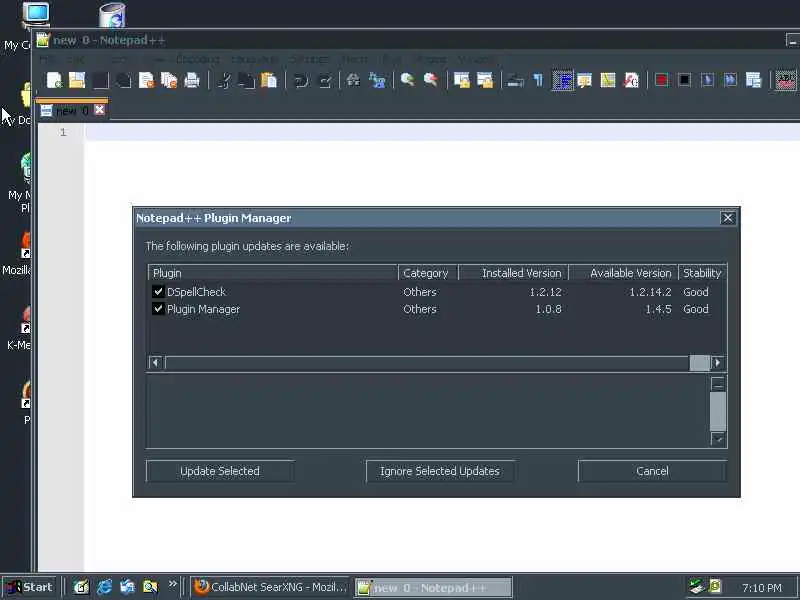800x600 pixels.
Task: Show all characters with the pilcrow icon
Action: (538, 80)
